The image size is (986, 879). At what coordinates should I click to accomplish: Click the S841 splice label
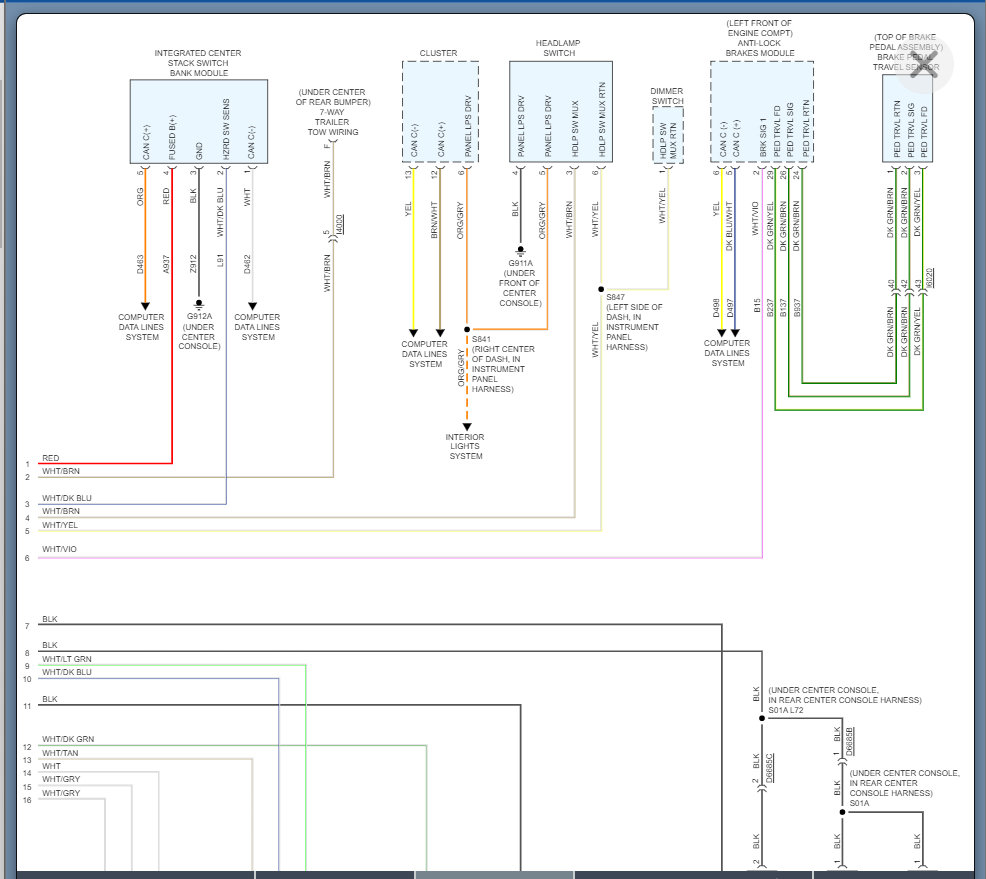(481, 339)
